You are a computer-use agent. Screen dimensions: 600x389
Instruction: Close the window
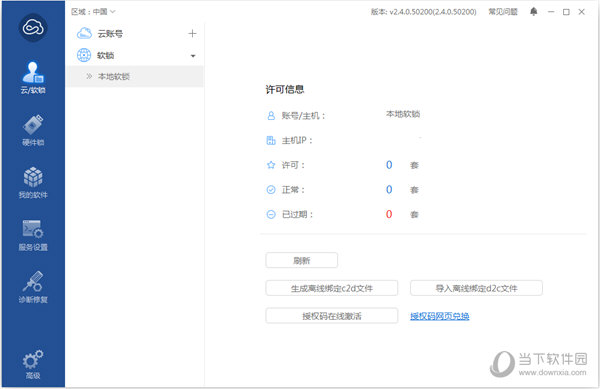pyautogui.click(x=582, y=12)
